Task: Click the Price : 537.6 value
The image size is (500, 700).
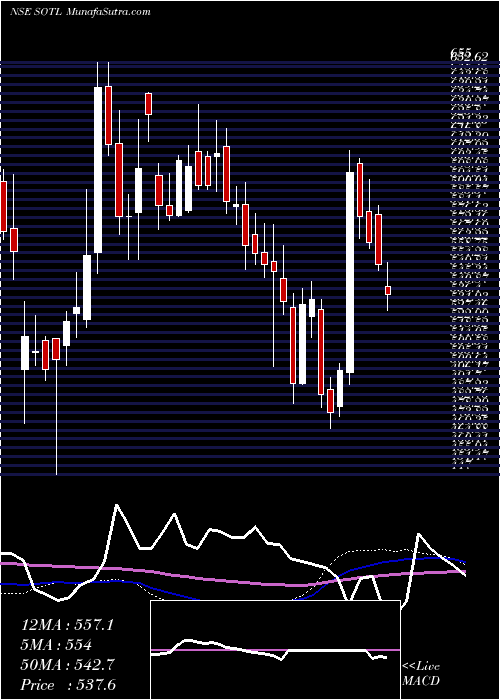Action: [x=70, y=684]
